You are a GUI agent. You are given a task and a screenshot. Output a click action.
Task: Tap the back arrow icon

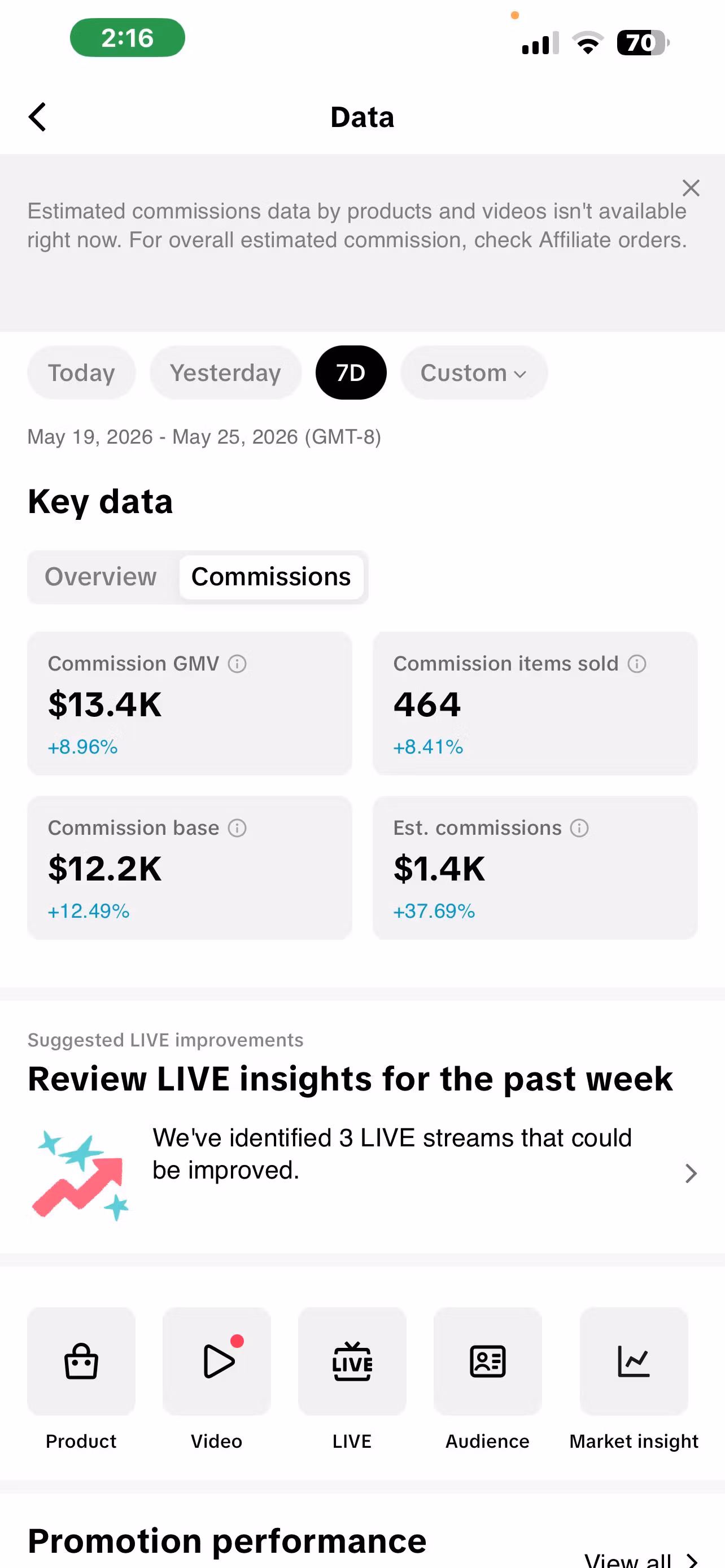(x=37, y=117)
